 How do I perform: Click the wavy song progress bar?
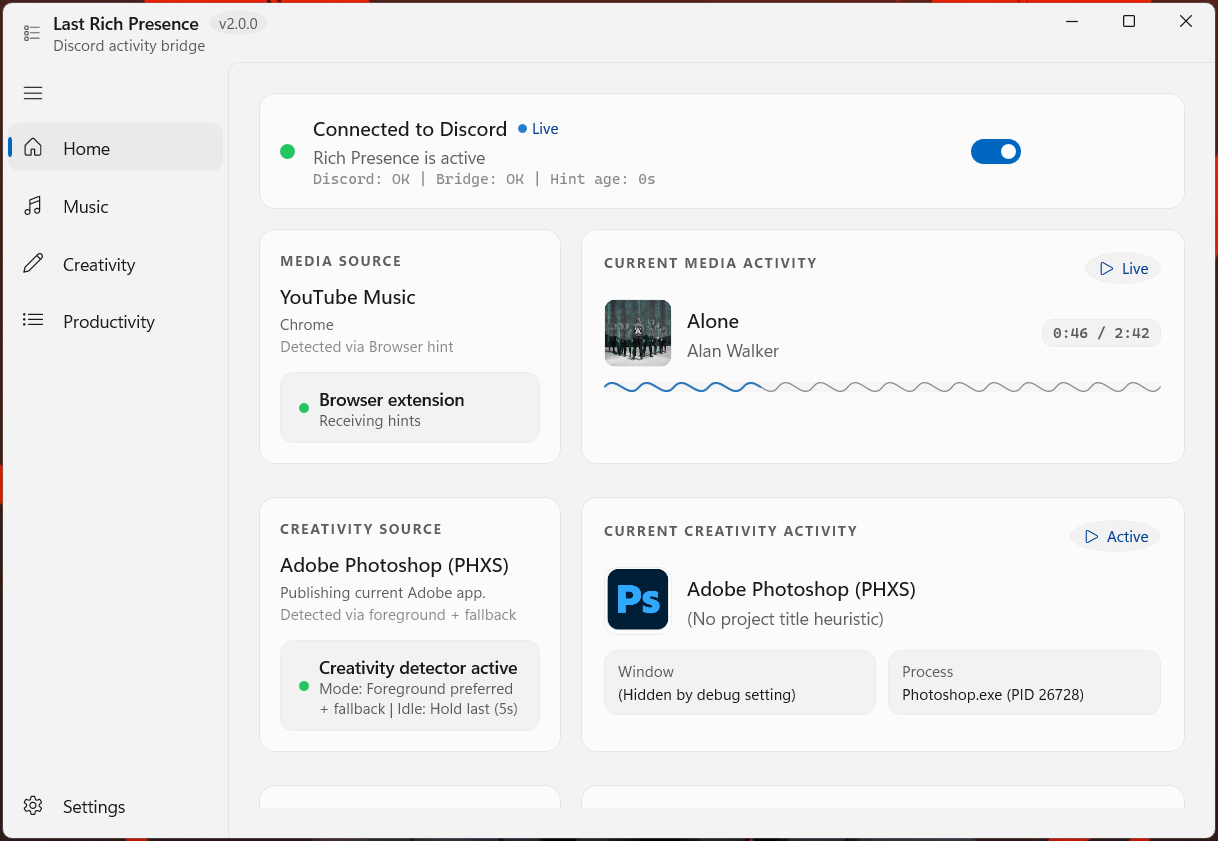click(883, 387)
